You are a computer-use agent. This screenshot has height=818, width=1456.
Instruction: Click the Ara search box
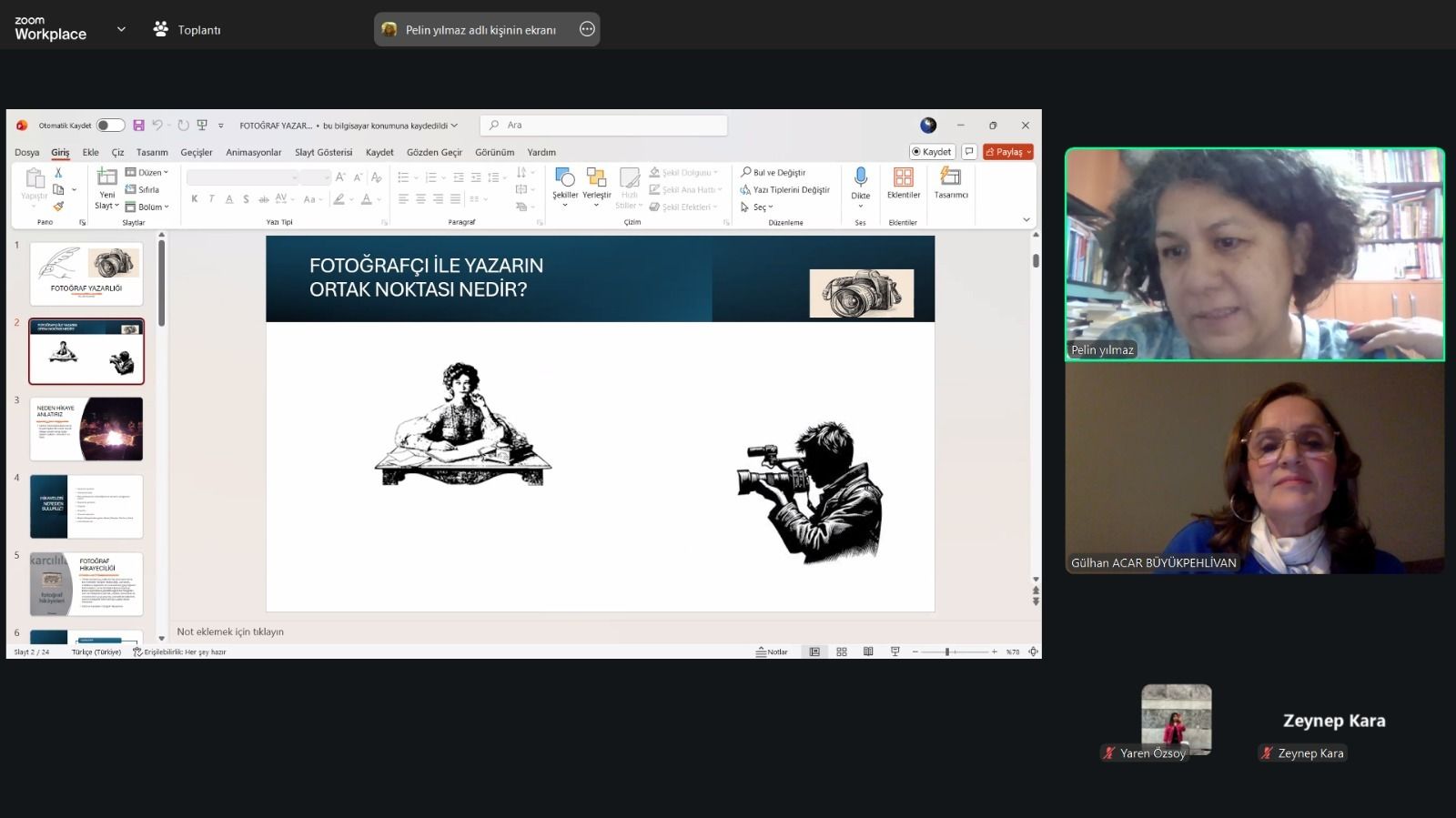click(604, 126)
